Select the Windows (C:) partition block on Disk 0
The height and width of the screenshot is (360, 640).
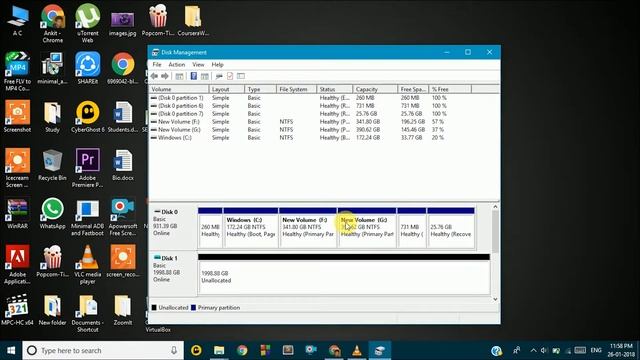point(251,227)
